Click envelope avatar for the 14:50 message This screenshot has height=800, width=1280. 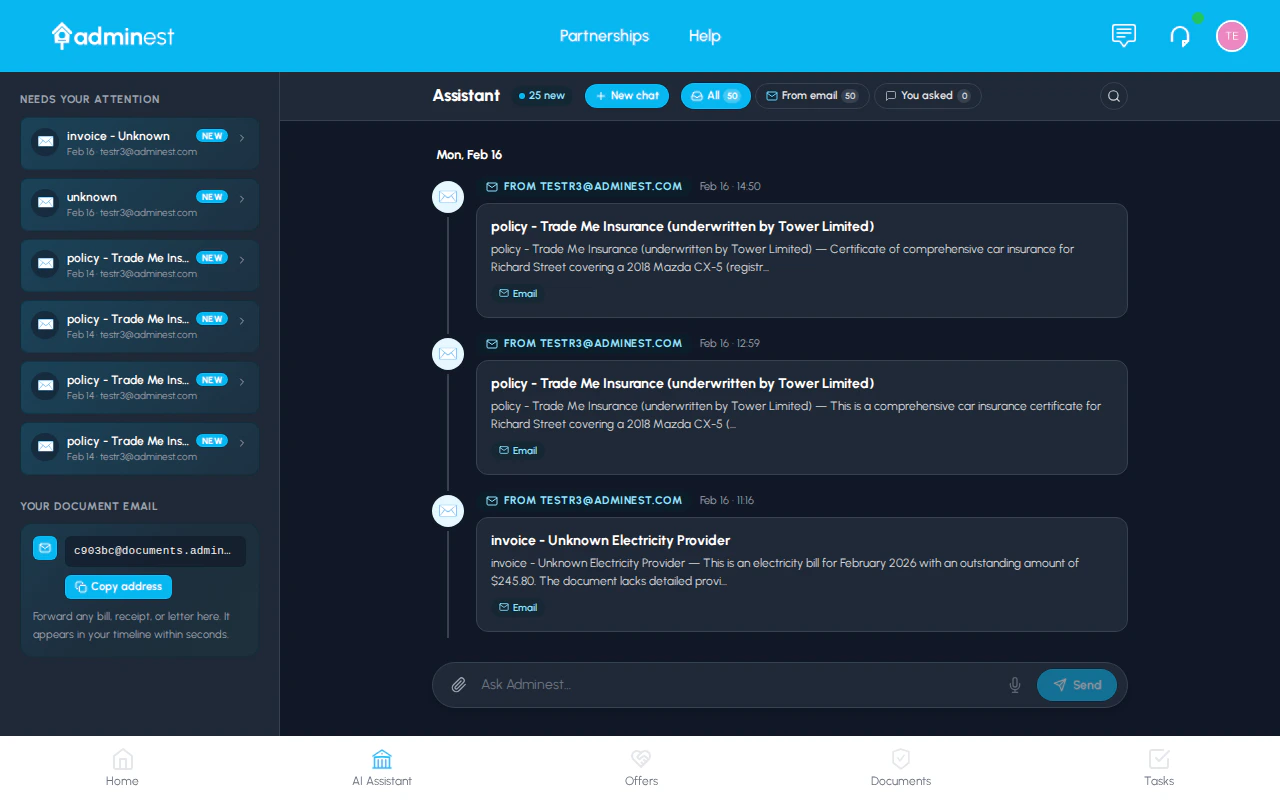click(448, 197)
